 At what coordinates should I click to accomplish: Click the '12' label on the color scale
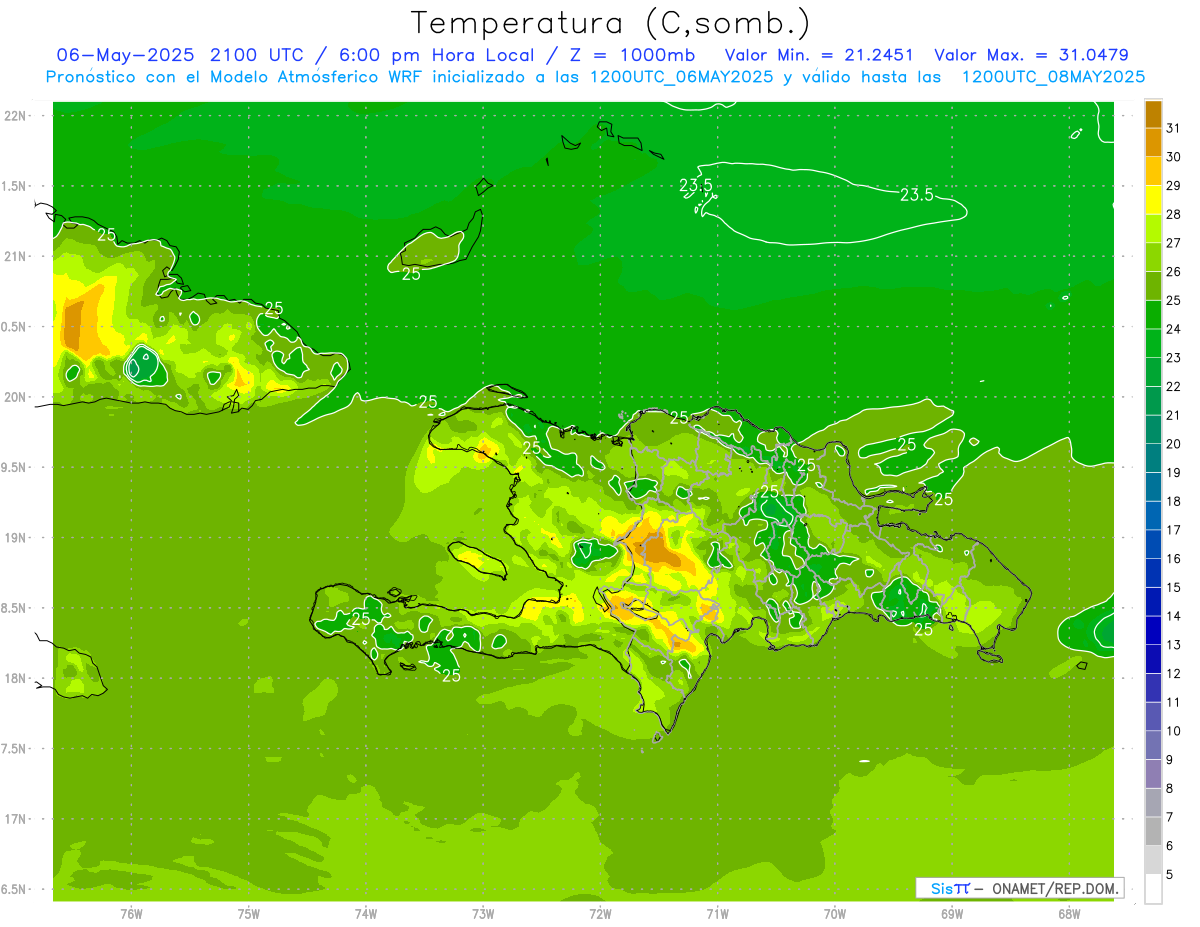point(1174,673)
